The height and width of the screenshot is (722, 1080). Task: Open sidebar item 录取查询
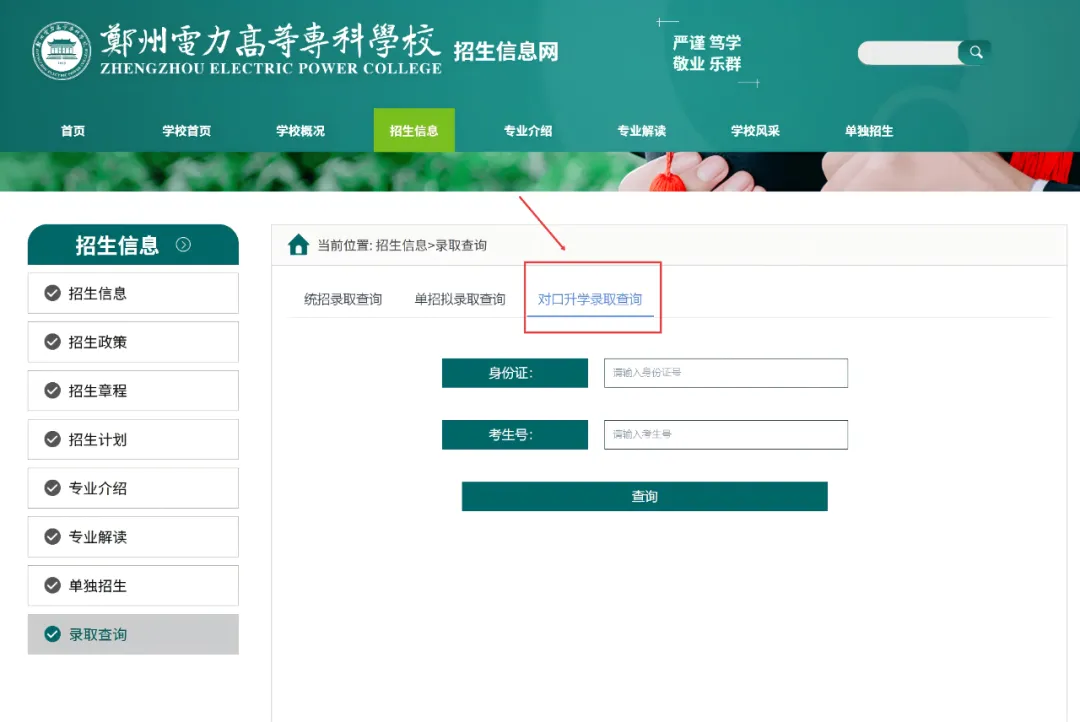pos(133,635)
